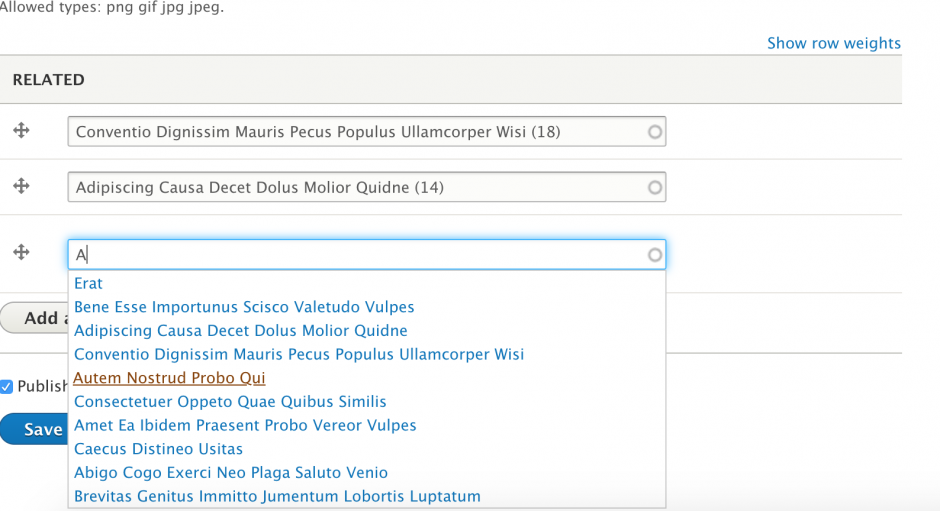Choose 'Bene Esse Importunus Scisco Valetudo Vulpes' suggestion
Screen dimensions: 940x511
point(244,307)
